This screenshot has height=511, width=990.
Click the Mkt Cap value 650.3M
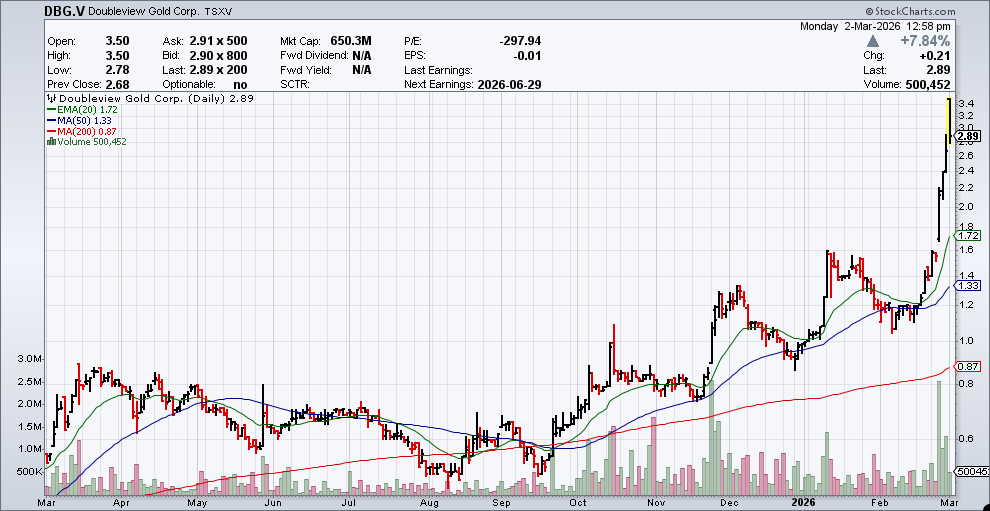351,41
